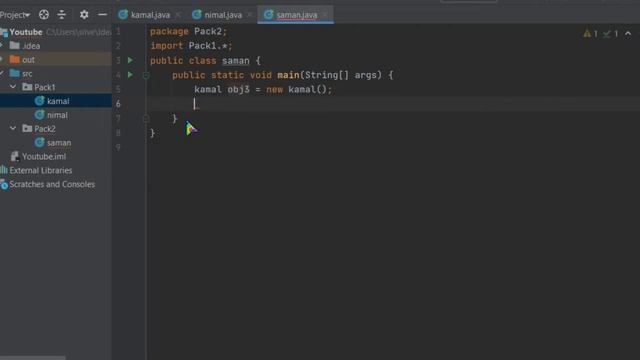The width and height of the screenshot is (640, 360).
Task: Open the Project view dropdown
Action: 15,15
